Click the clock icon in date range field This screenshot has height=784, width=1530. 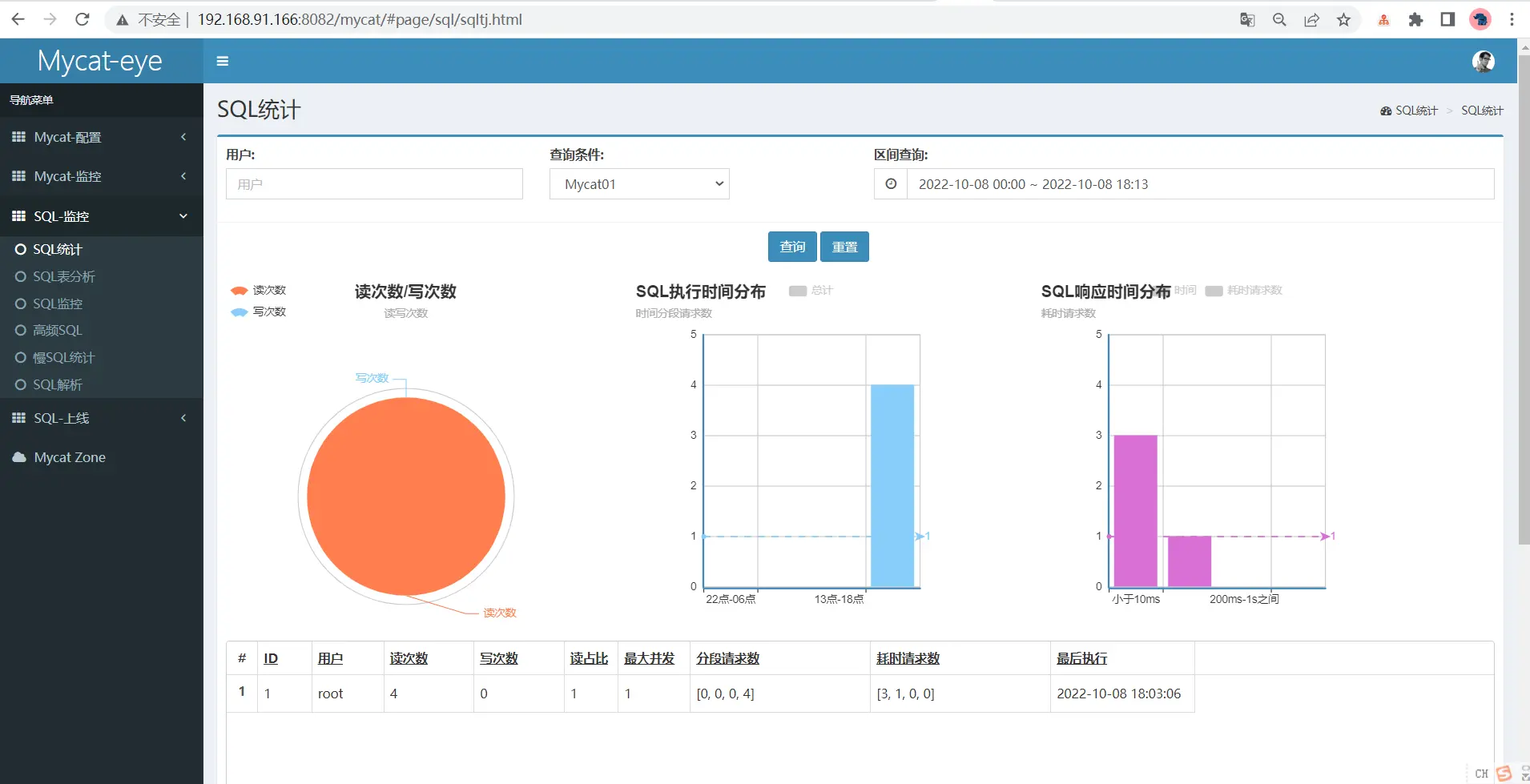(x=891, y=184)
